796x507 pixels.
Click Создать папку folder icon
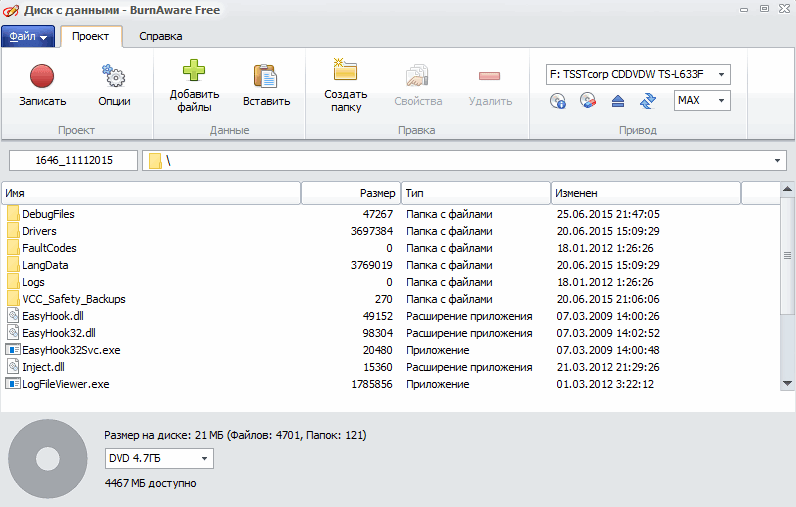point(345,70)
